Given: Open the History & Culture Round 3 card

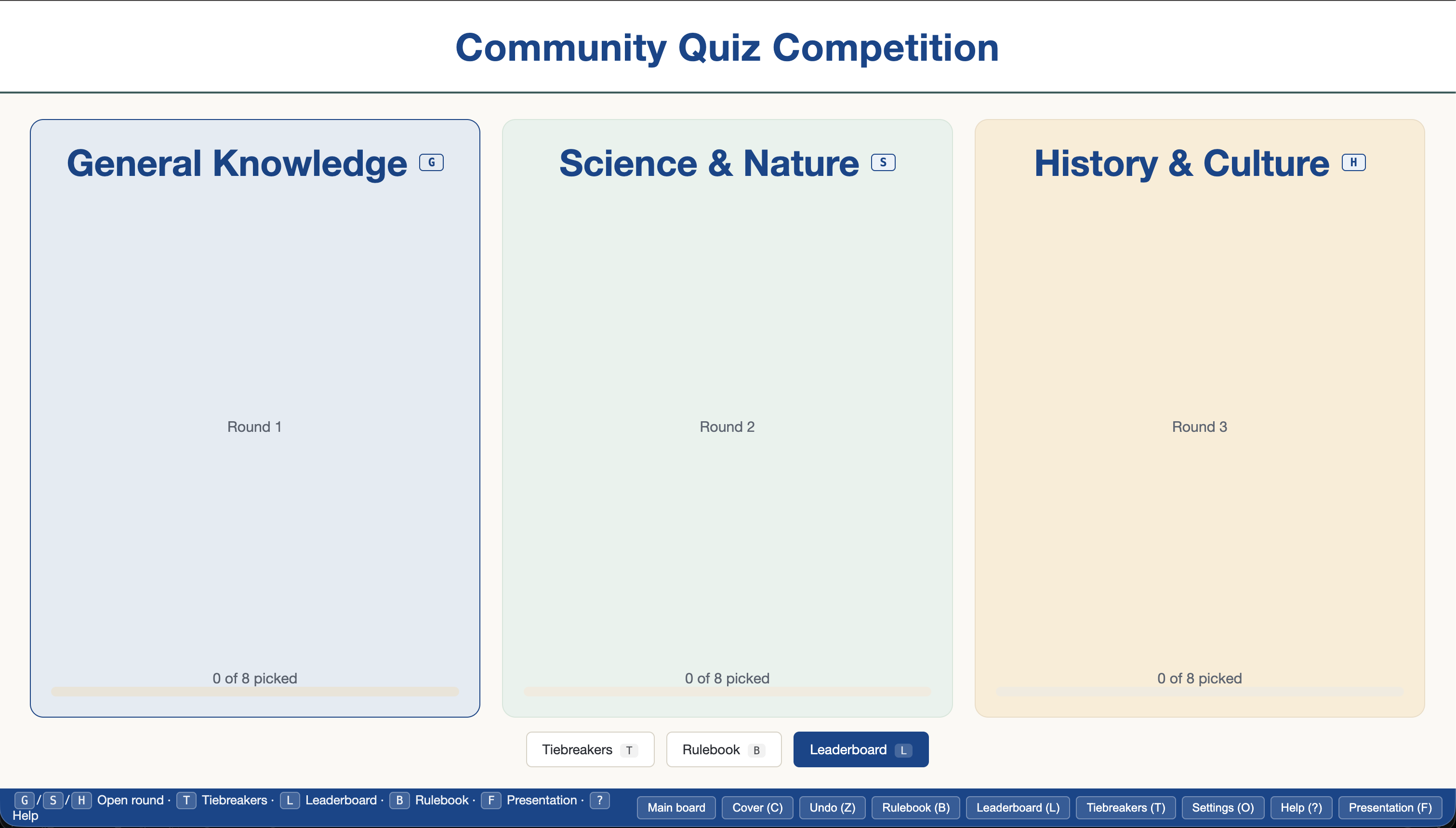Looking at the screenshot, I should pyautogui.click(x=1200, y=418).
